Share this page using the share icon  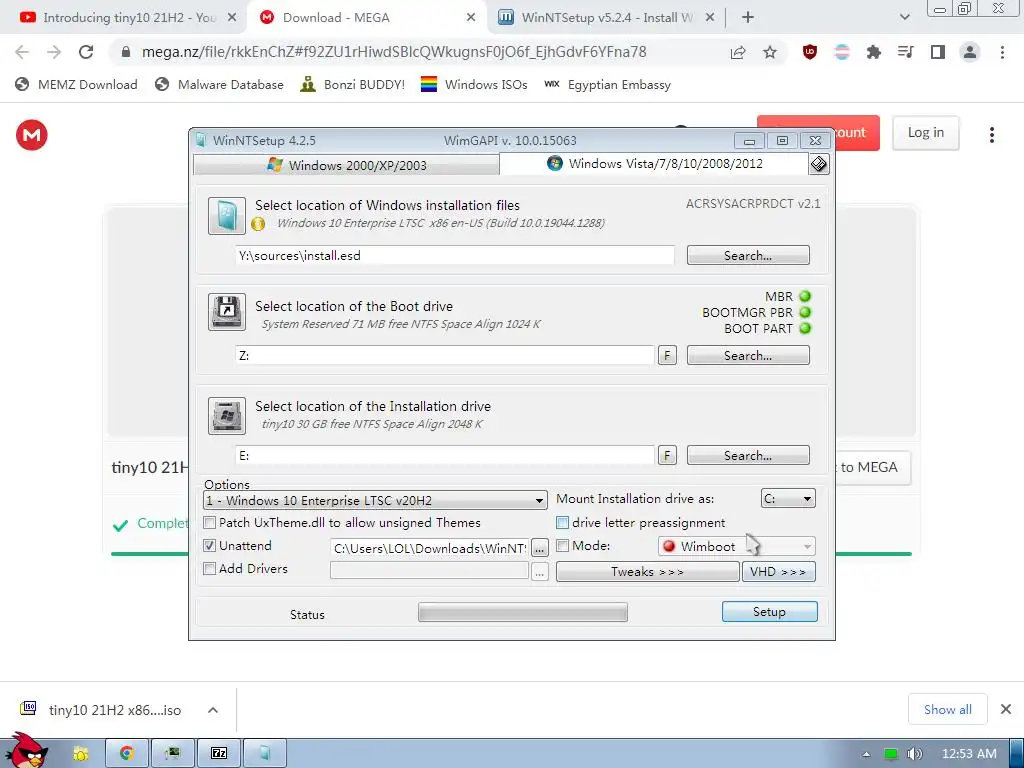click(738, 52)
